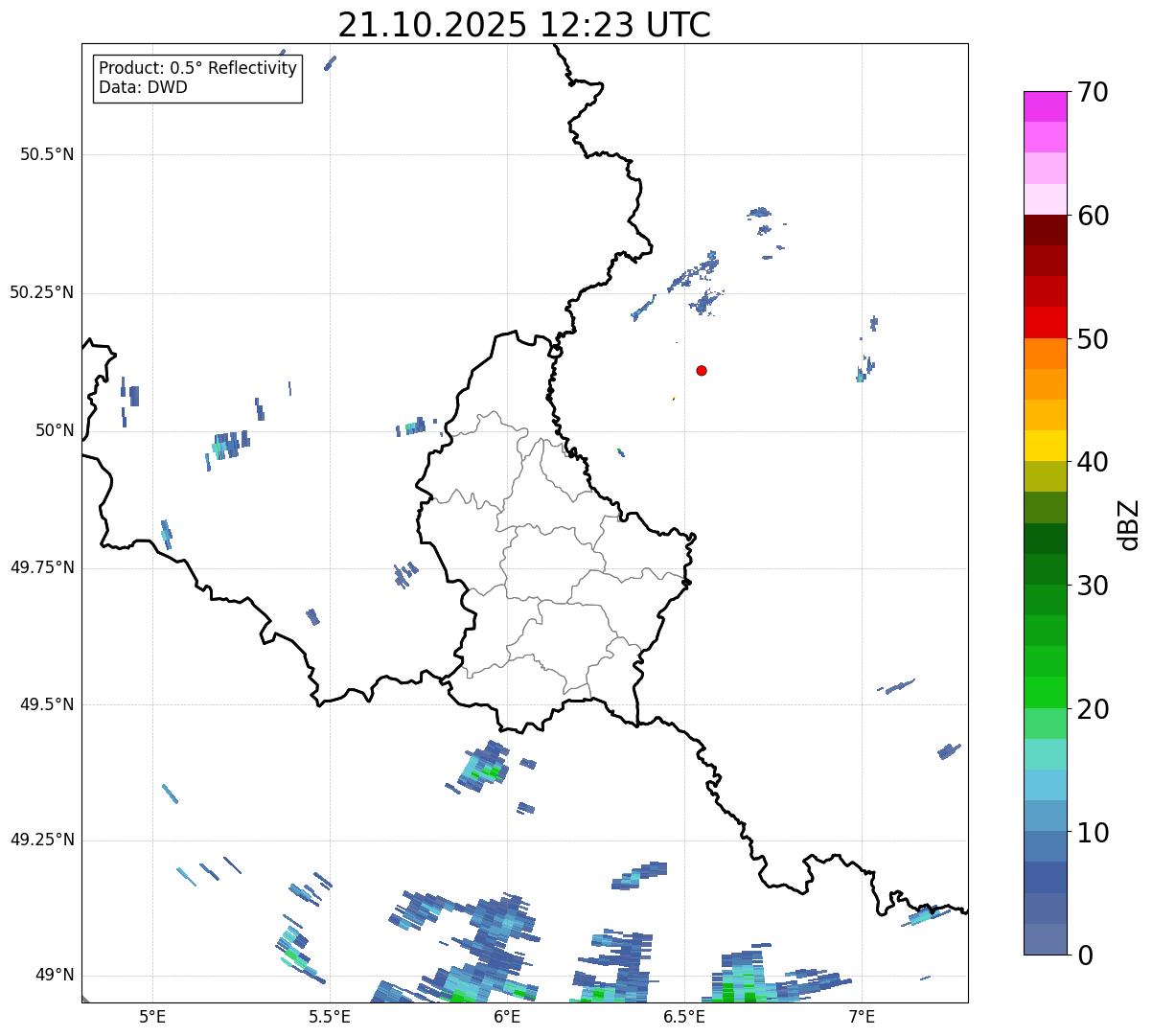The image size is (1152, 1036).
Task: Select the Product: 0.5° Reflectivity text
Action: tap(197, 69)
